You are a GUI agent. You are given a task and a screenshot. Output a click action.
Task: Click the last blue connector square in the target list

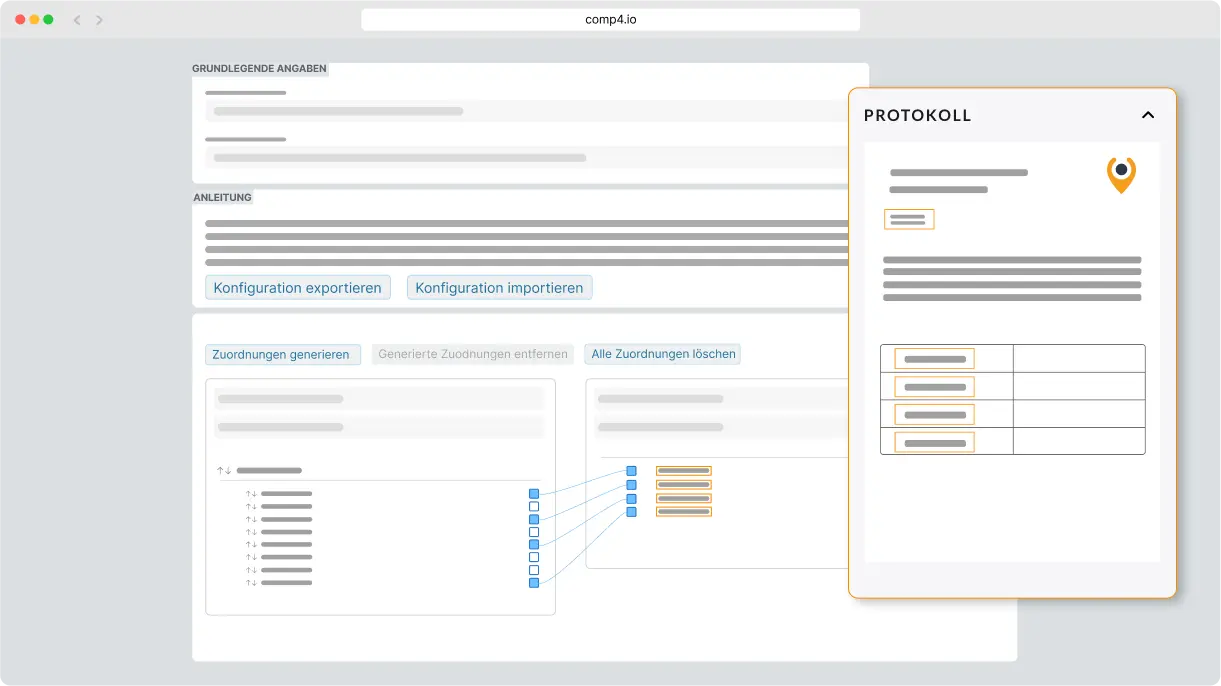pos(631,512)
